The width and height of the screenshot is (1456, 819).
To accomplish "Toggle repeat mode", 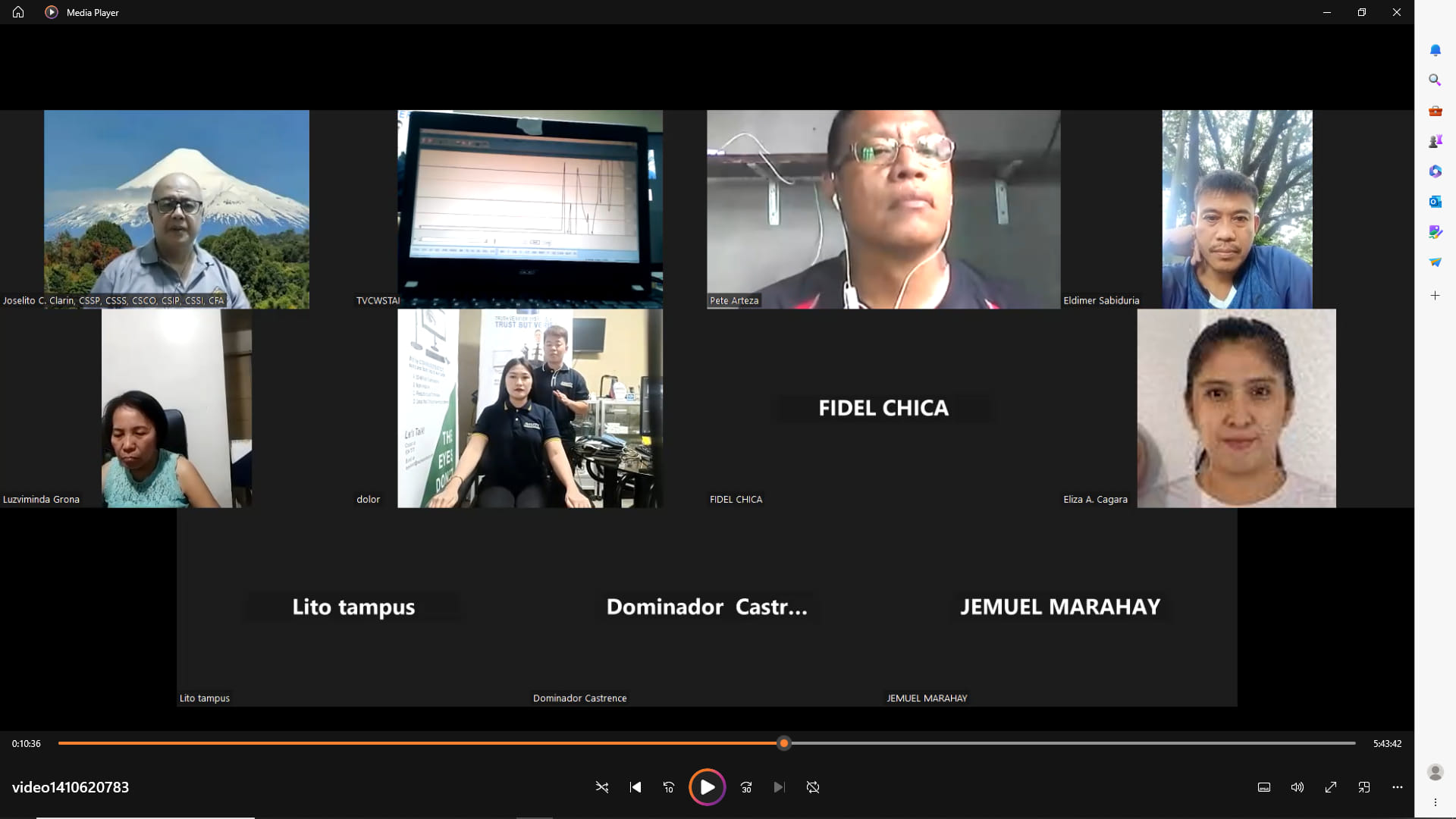I will coord(813,787).
